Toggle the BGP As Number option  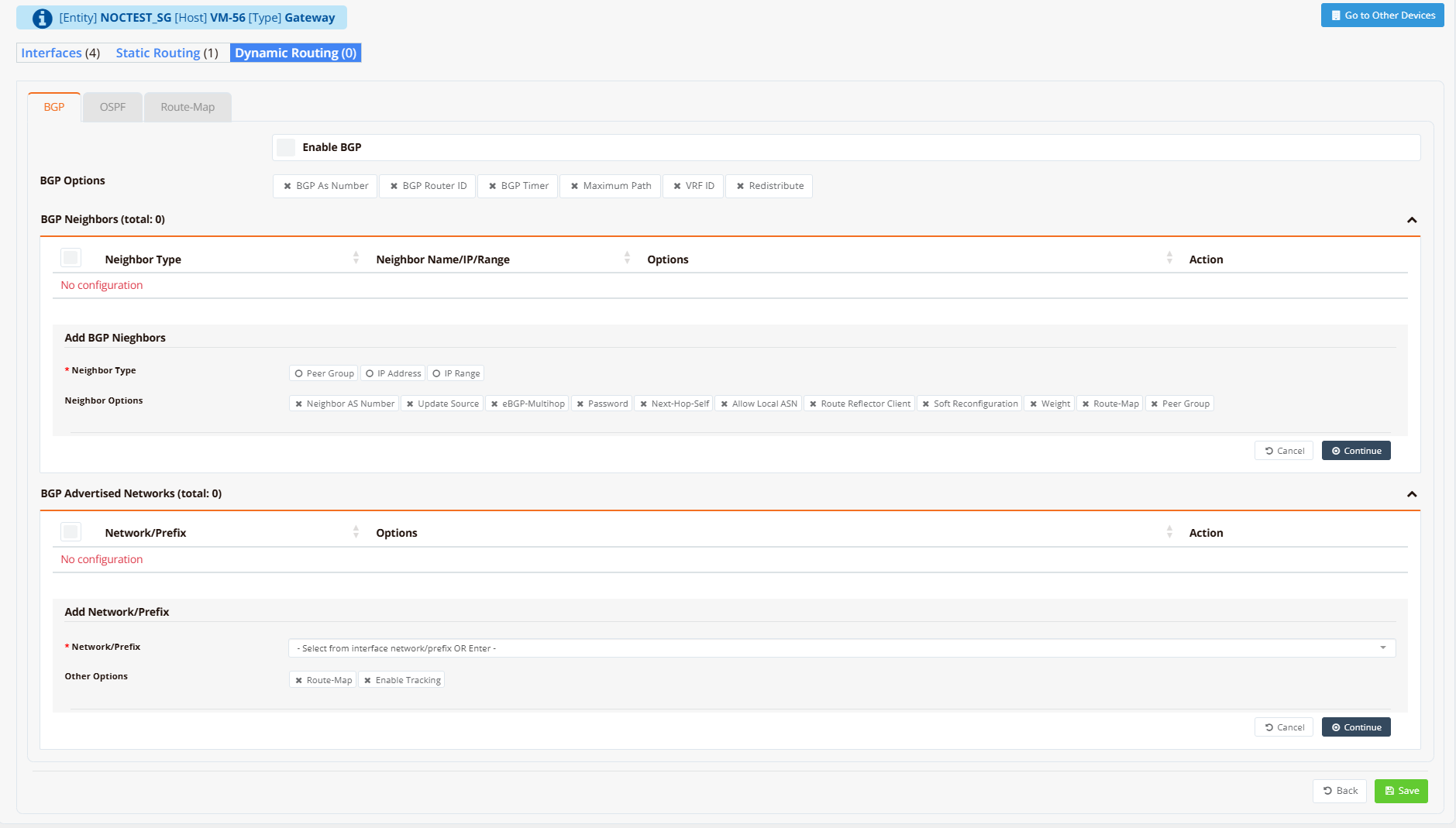tap(325, 186)
